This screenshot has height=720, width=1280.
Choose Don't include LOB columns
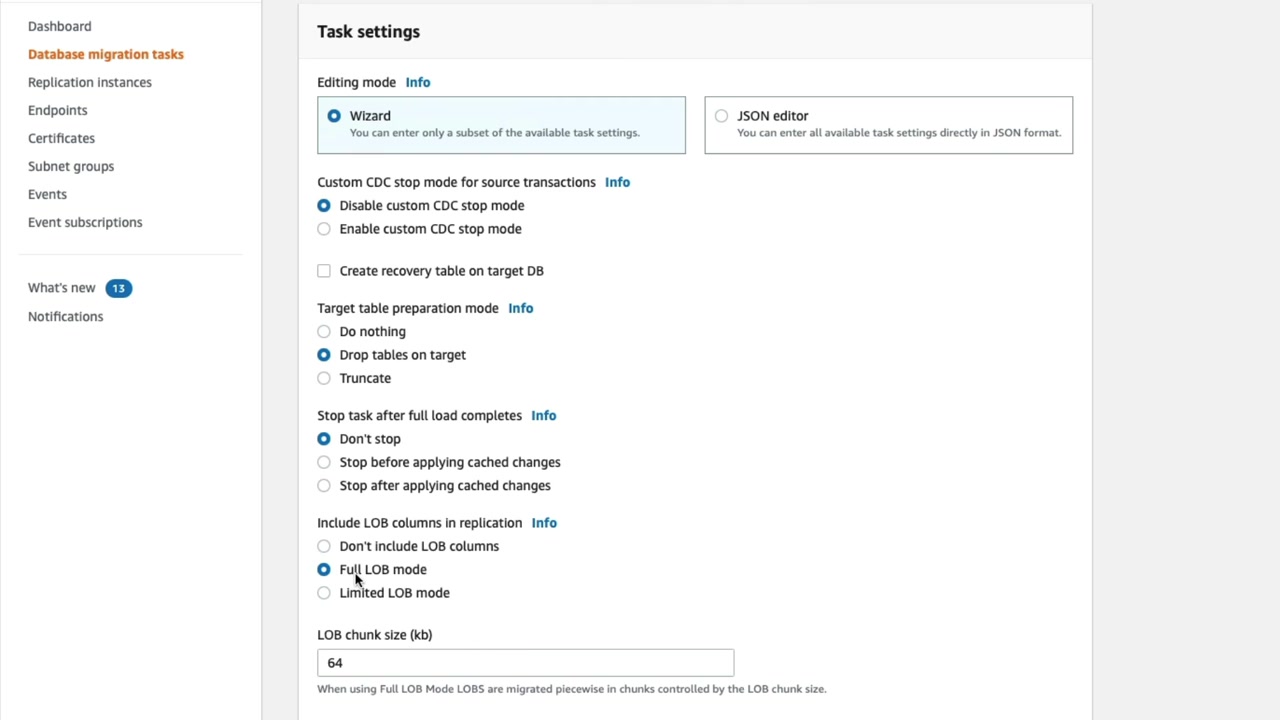click(x=324, y=546)
